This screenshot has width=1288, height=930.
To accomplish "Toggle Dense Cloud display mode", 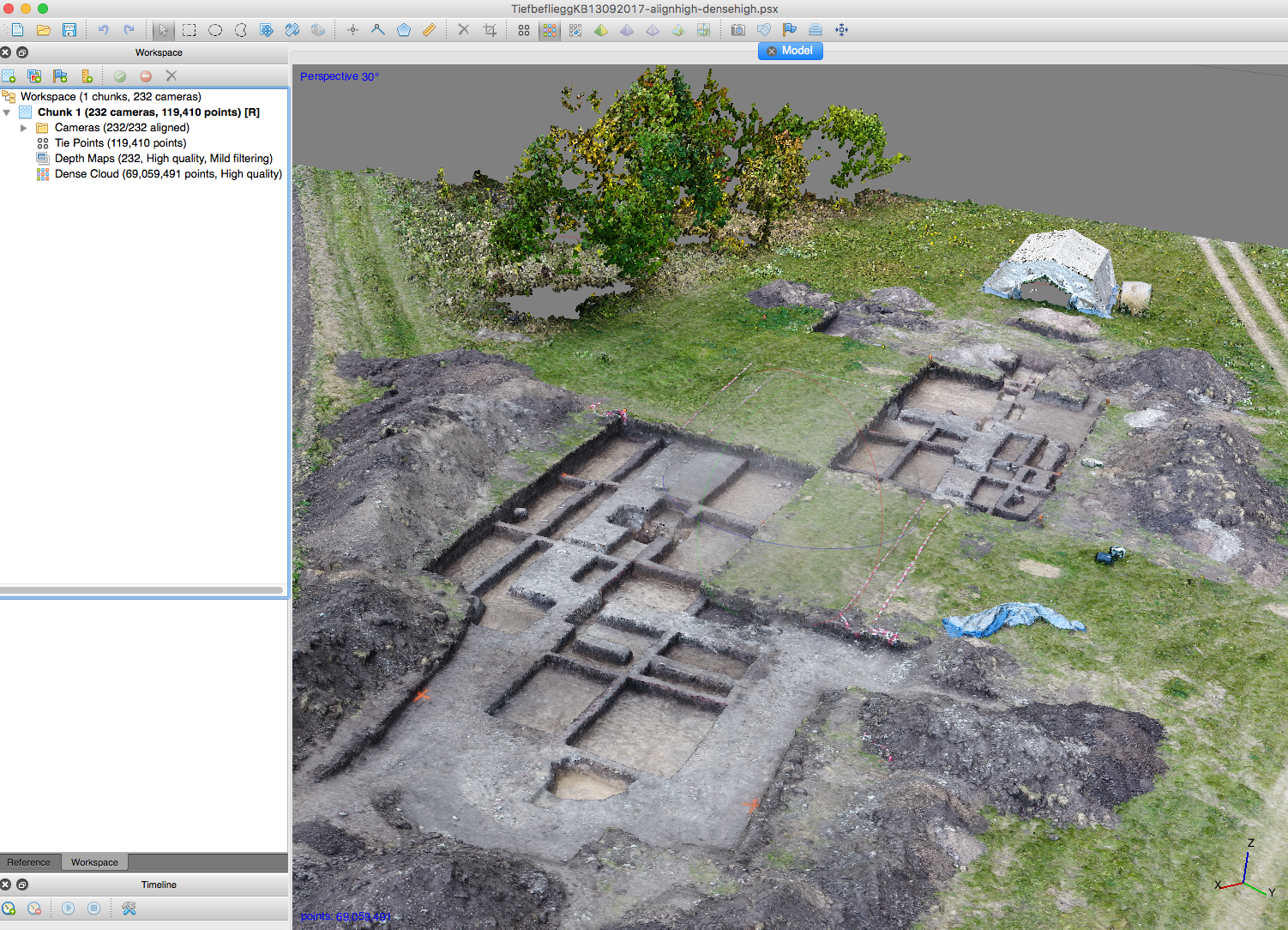I will click(x=550, y=30).
